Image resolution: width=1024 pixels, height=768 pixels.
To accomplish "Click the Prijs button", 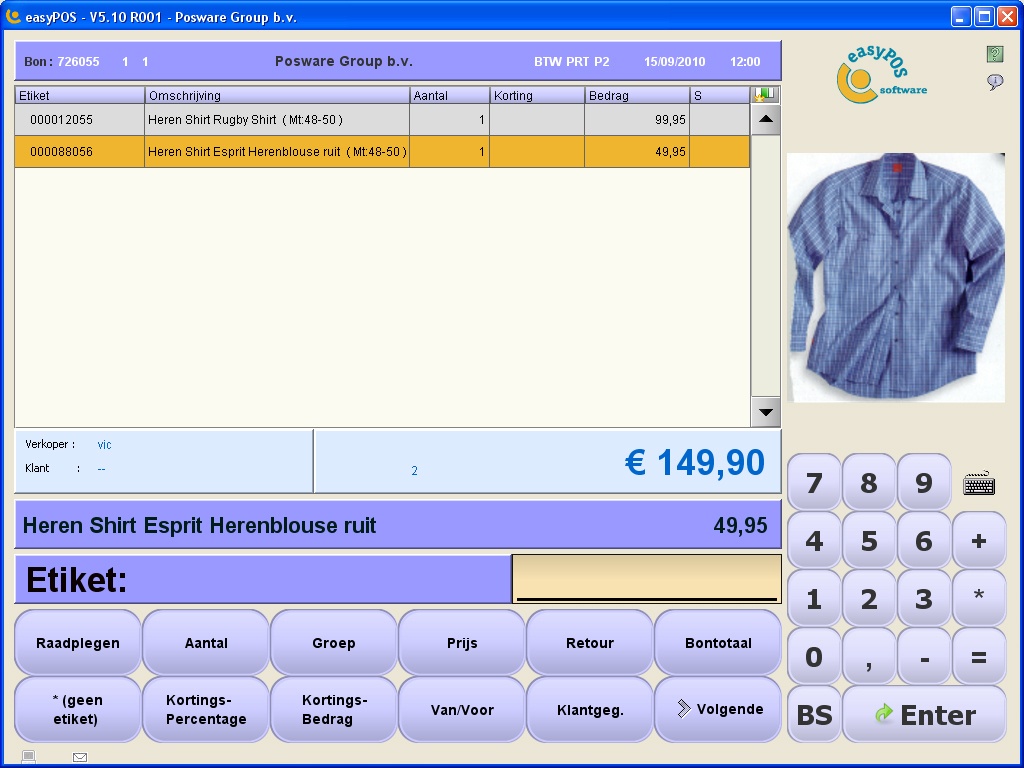I will 462,643.
